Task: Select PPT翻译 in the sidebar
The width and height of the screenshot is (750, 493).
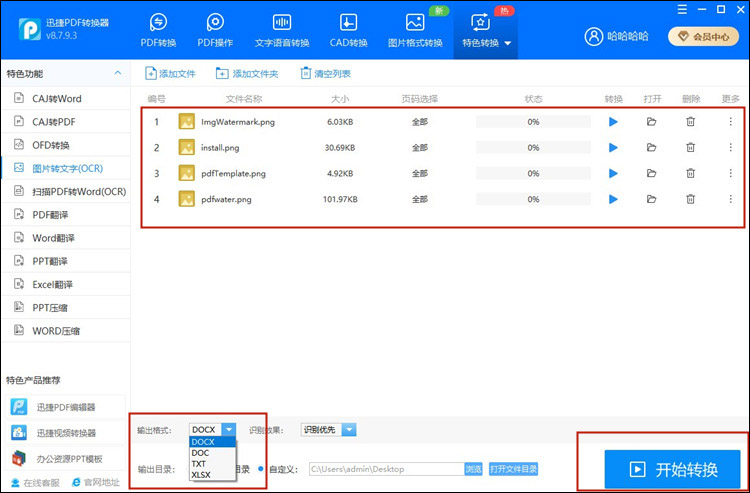Action: tap(66, 262)
